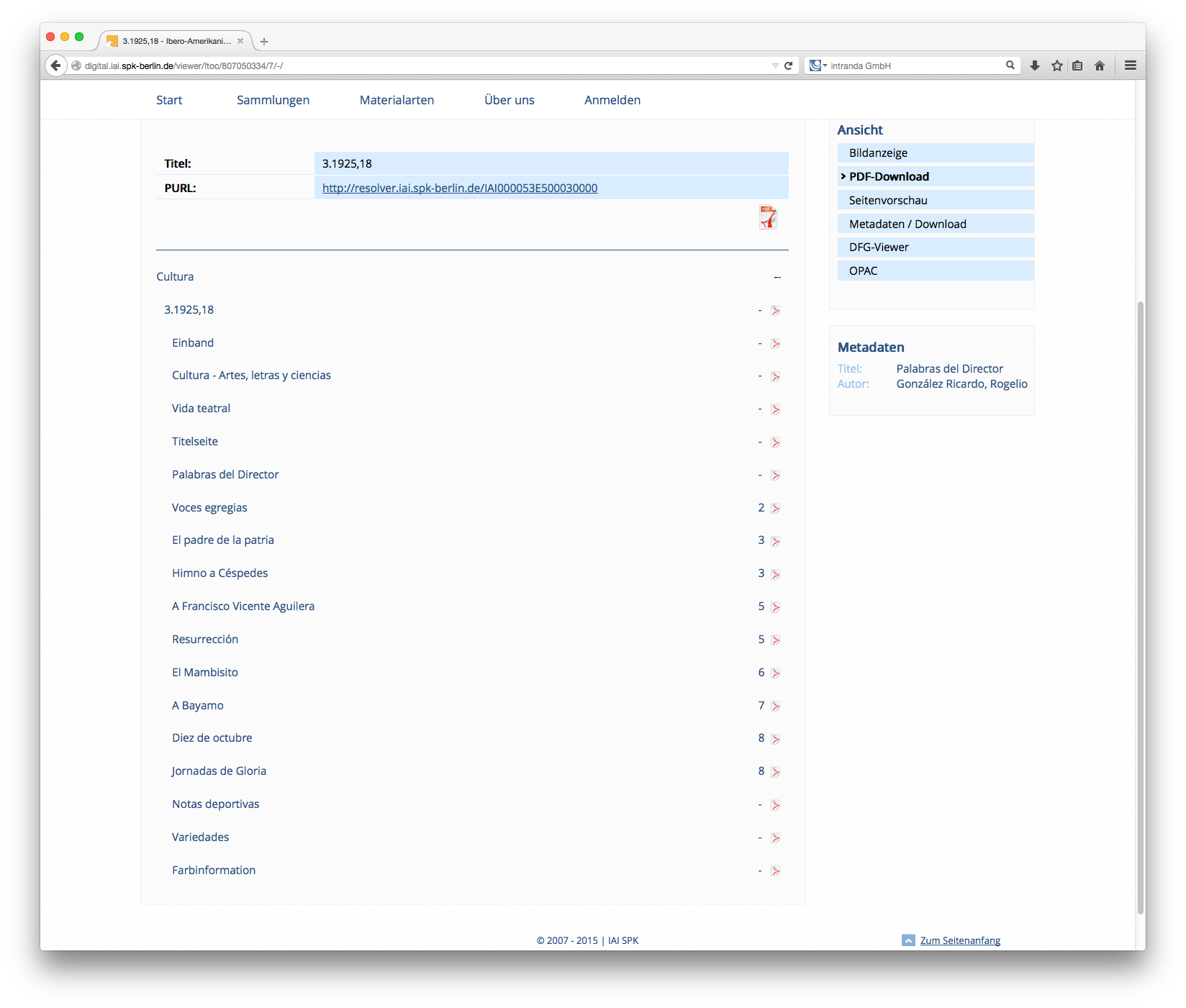Image resolution: width=1186 pixels, height=1008 pixels.
Task: Switch to Bildanzeige view
Action: [x=936, y=153]
